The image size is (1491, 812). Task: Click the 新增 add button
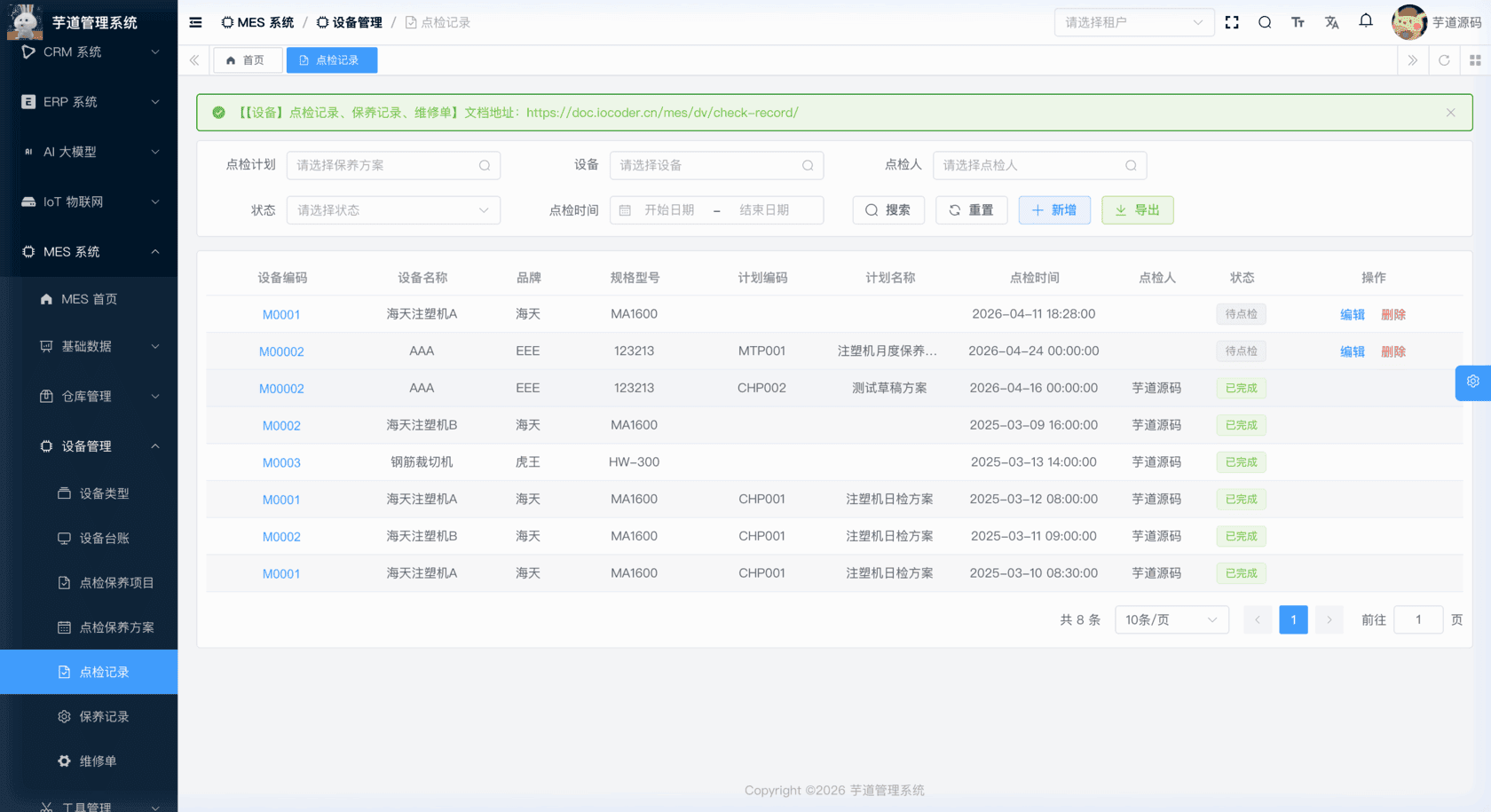coord(1054,209)
